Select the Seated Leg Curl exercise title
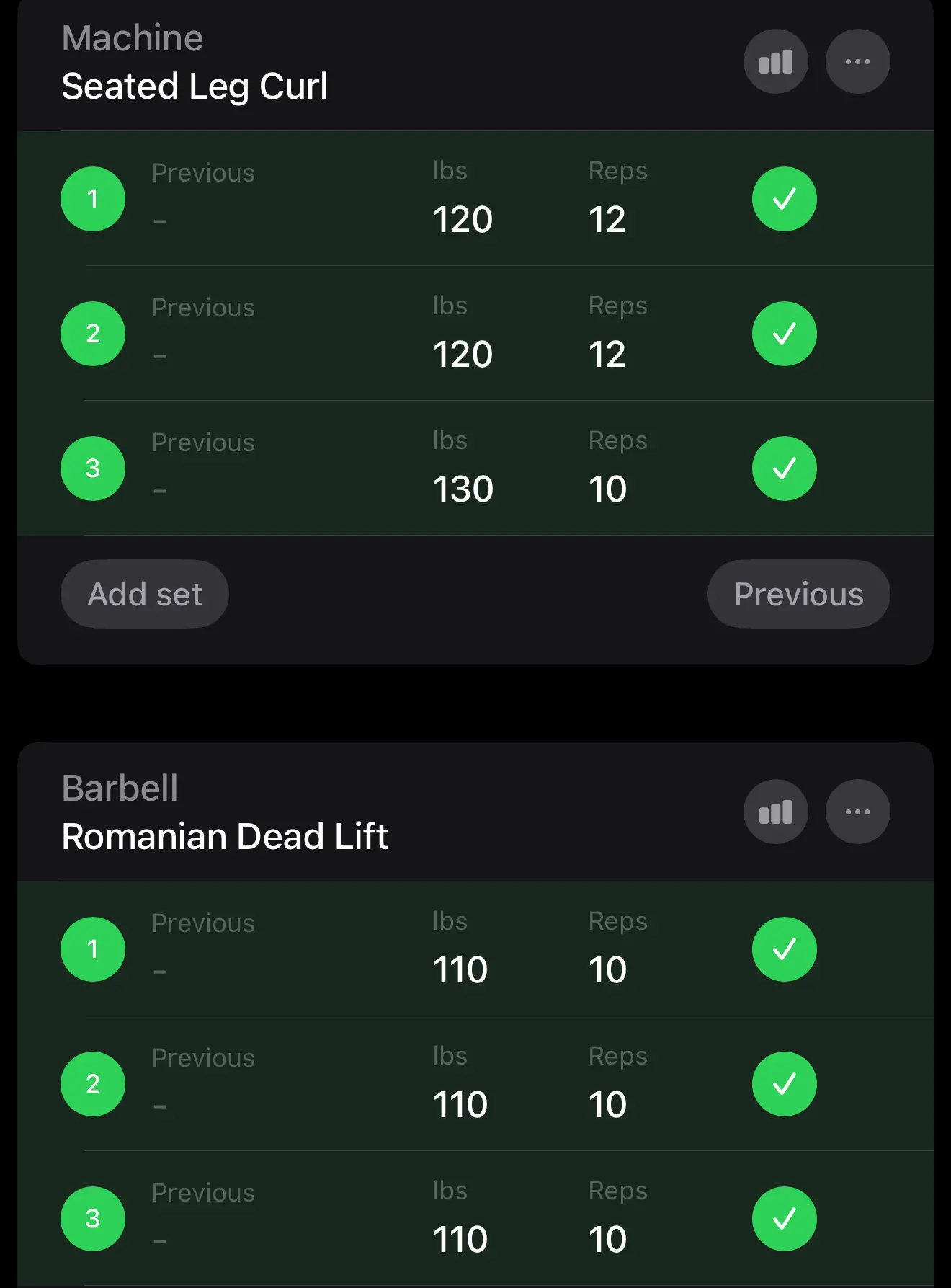This screenshot has height=1288, width=951. click(x=195, y=86)
